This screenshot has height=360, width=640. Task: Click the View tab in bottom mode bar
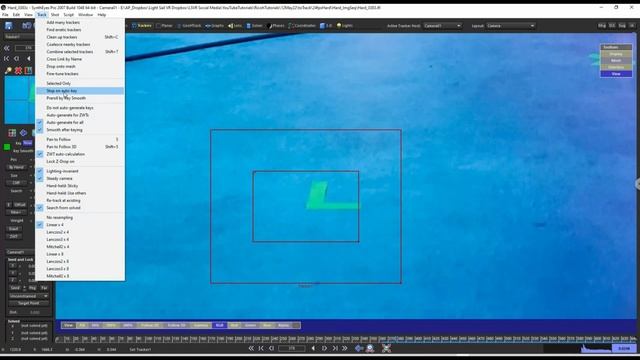pos(69,325)
